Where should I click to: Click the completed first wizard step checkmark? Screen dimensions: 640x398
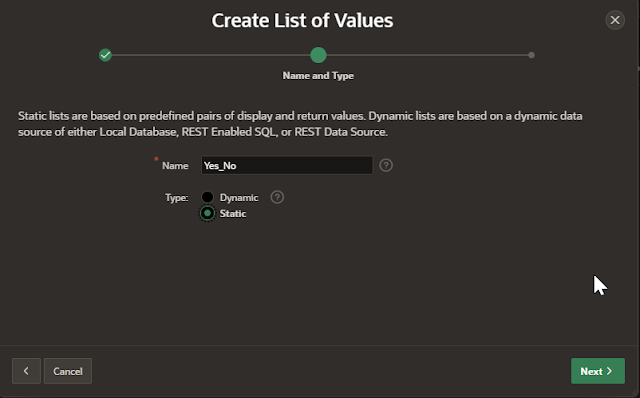click(105, 55)
